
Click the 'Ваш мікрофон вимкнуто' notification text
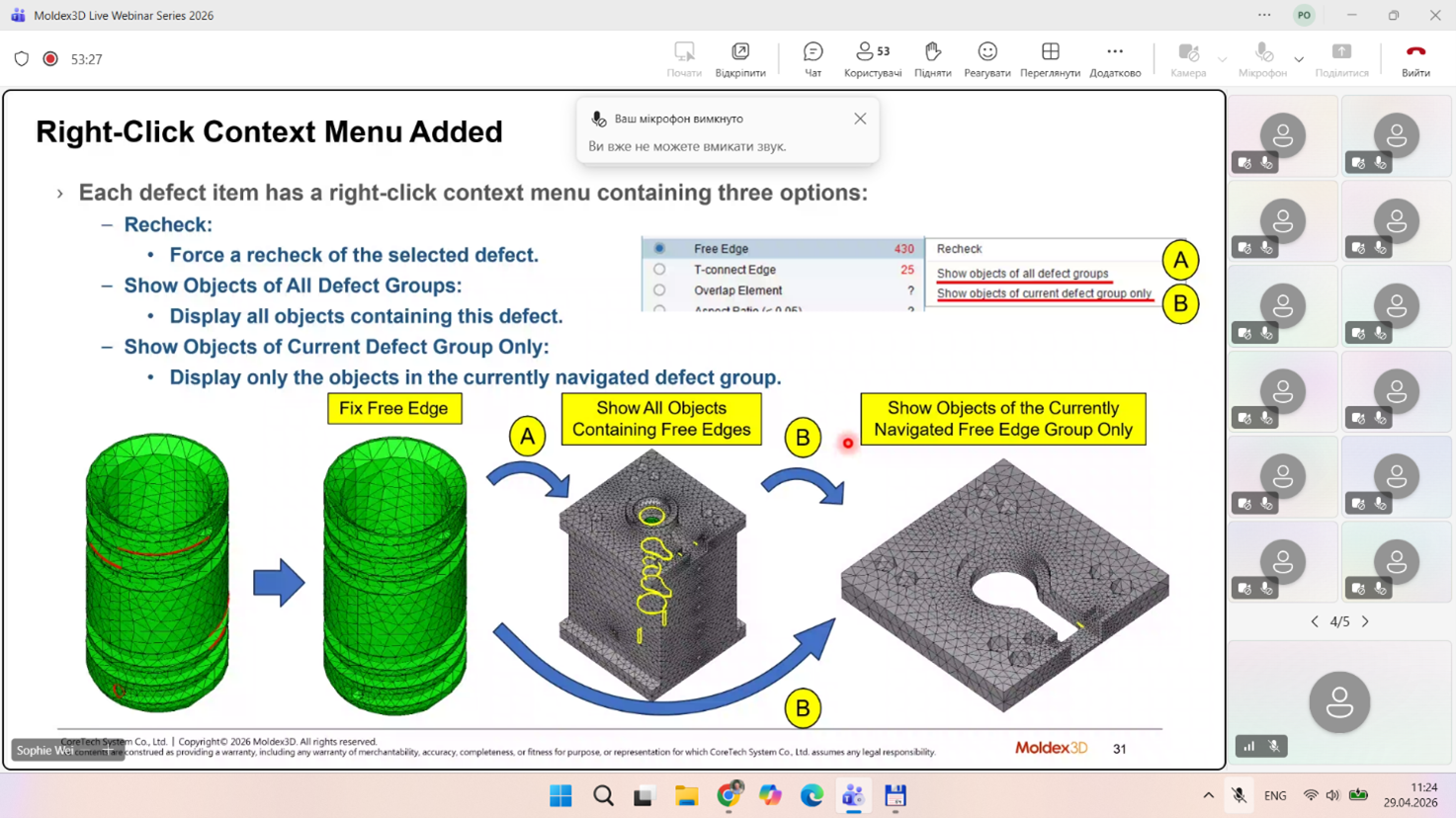pyautogui.click(x=679, y=119)
